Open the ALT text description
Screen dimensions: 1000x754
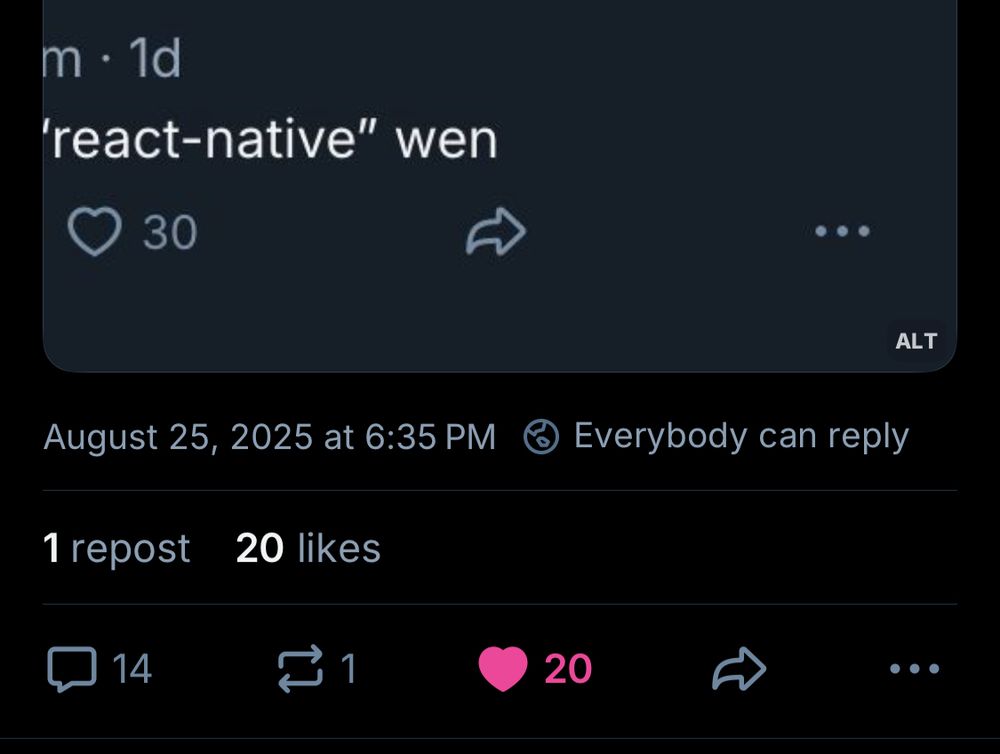(x=916, y=341)
